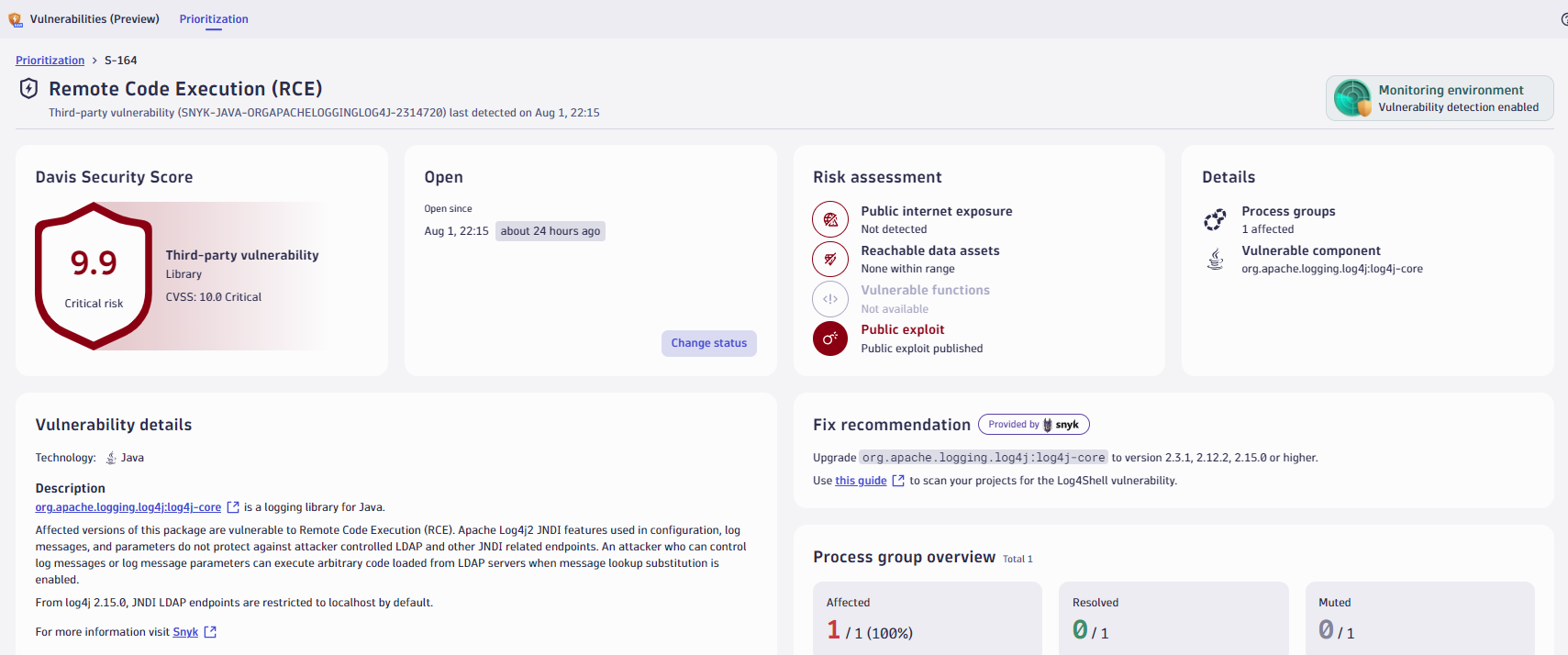Click the Reachable data assets icon
The width and height of the screenshot is (1568, 655).
[829, 259]
